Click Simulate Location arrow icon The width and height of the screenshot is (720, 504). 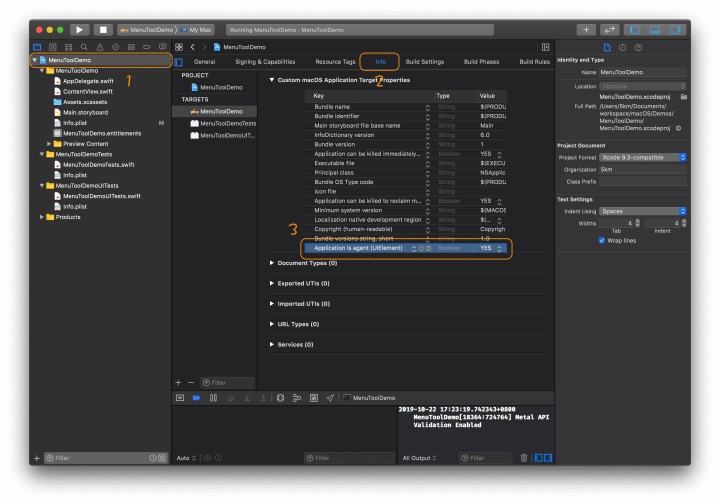330,398
